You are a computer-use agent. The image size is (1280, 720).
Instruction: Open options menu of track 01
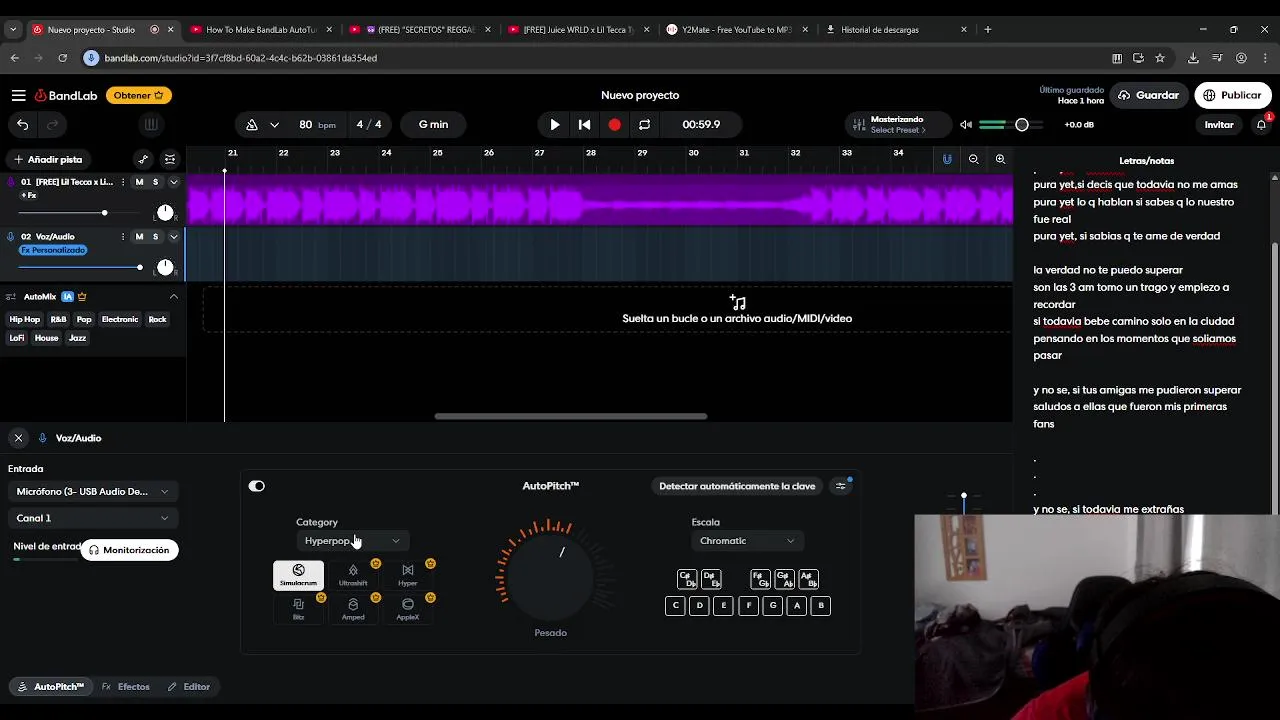coord(123,182)
